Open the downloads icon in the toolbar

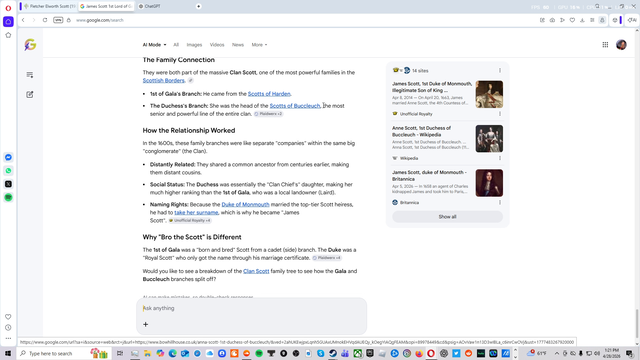[x=582, y=20]
